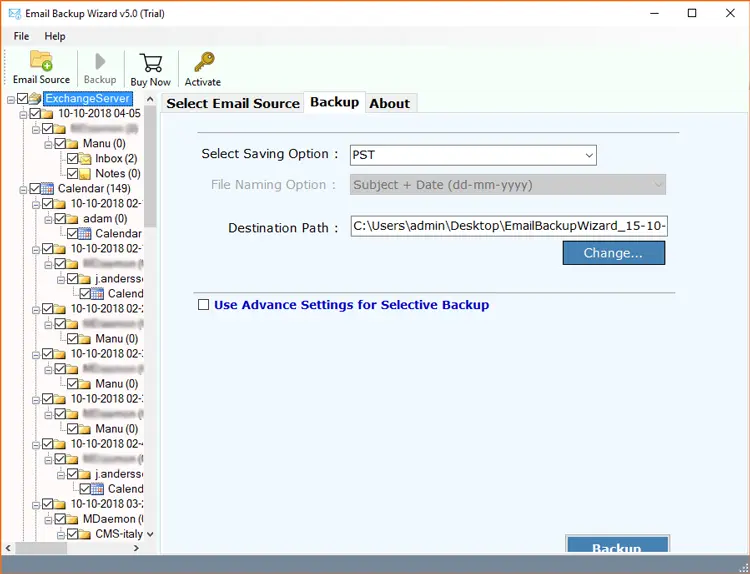Open the Select Saving Option PST dropdown

473,155
